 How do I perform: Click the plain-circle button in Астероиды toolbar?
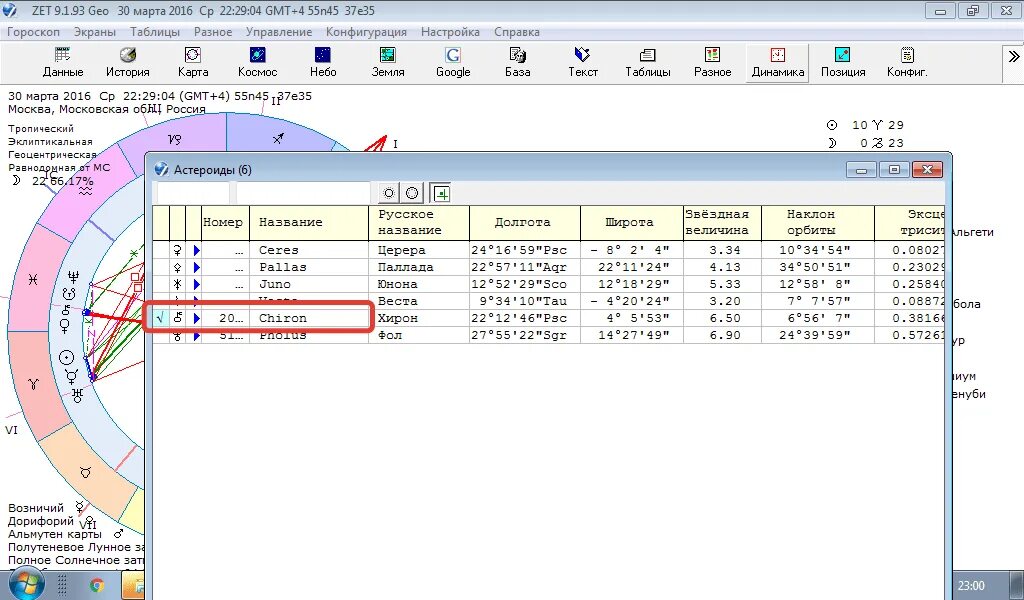point(412,193)
